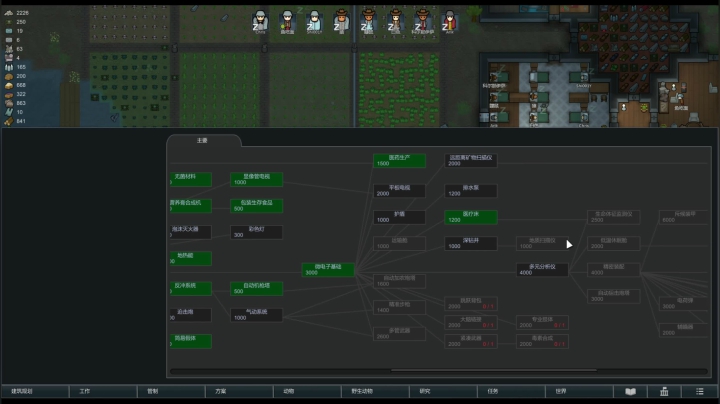Screen dimensions: 720x404
Task: Select 生命体征监测仪 2500 research node
Action: (614, 217)
